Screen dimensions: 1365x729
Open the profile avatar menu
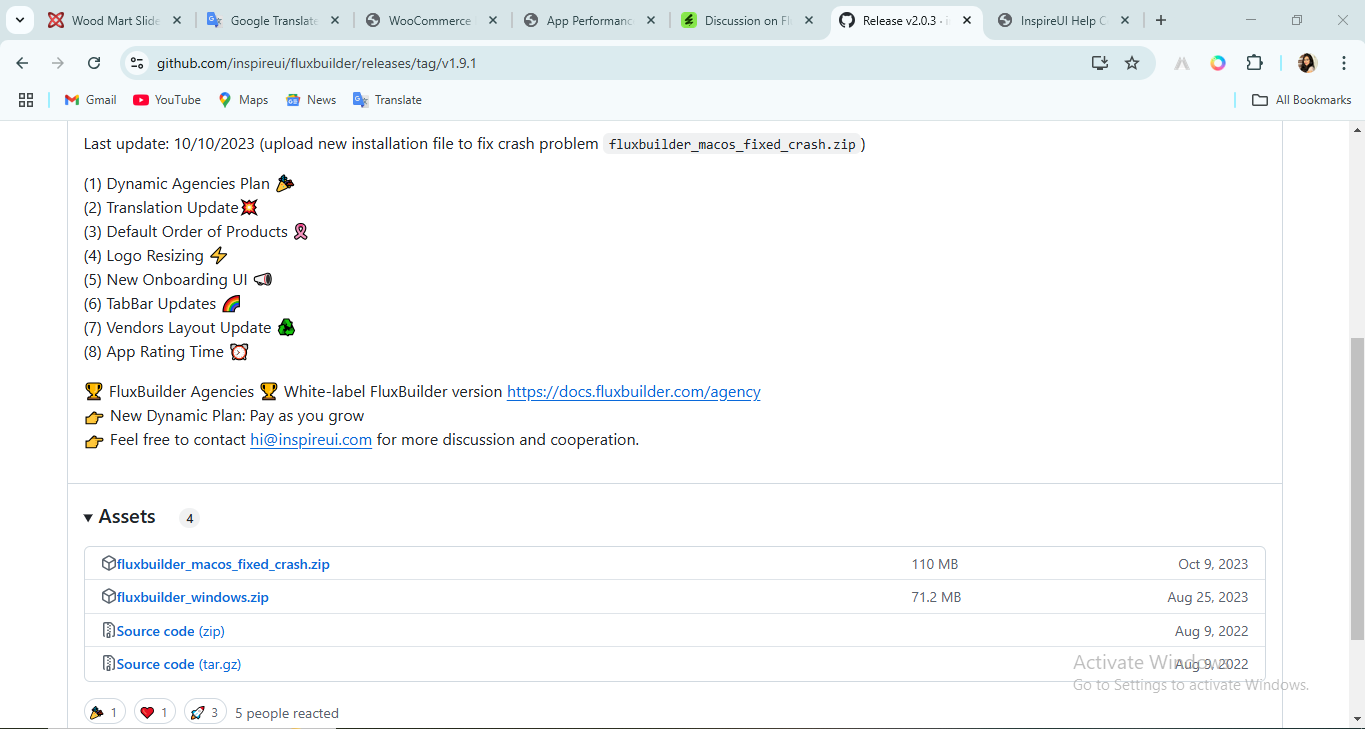point(1307,63)
